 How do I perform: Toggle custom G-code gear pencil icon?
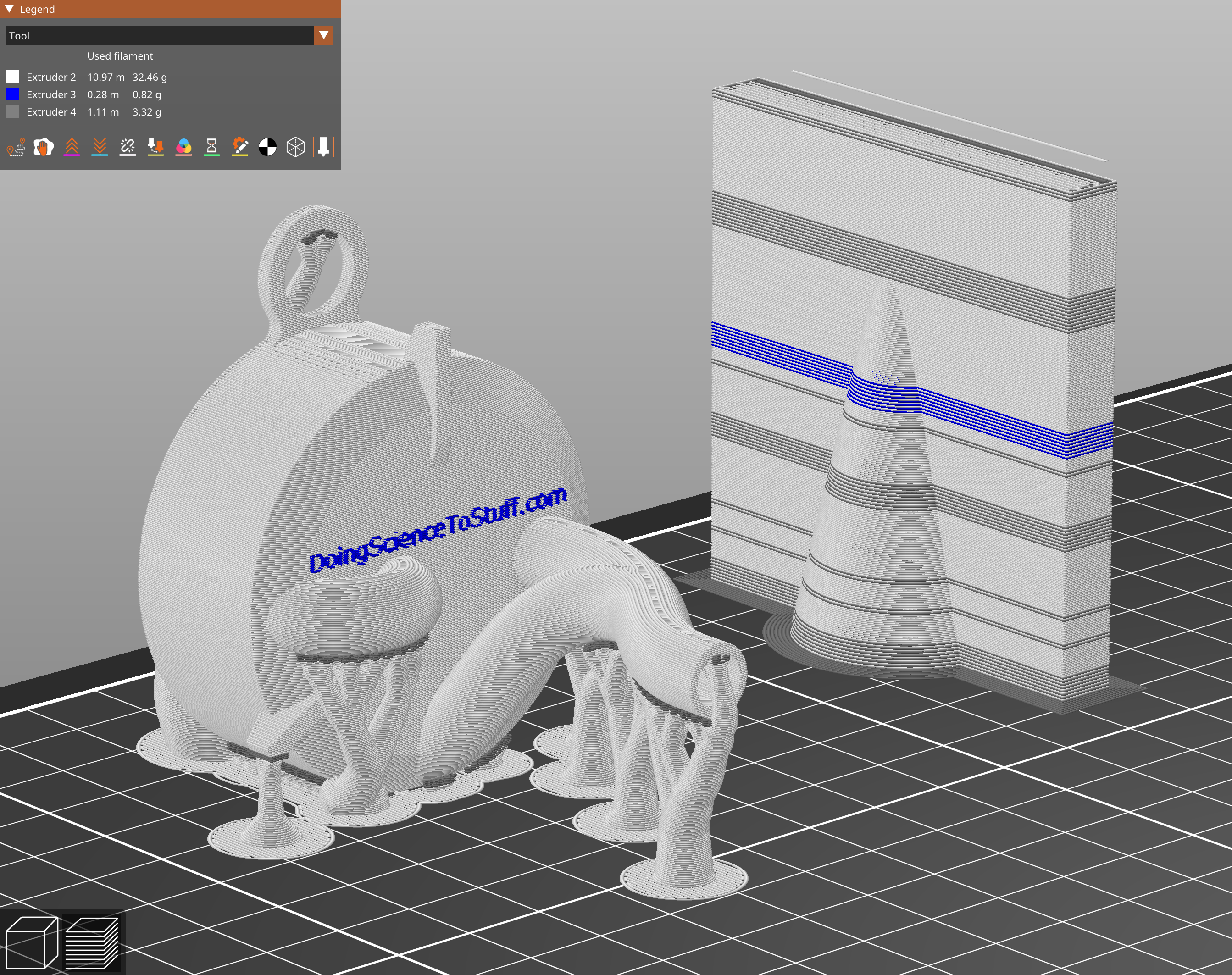coord(239,147)
